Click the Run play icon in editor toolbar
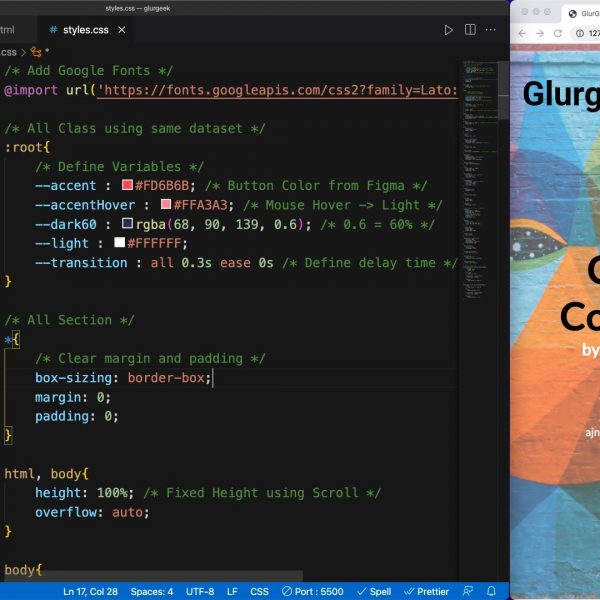 point(448,30)
